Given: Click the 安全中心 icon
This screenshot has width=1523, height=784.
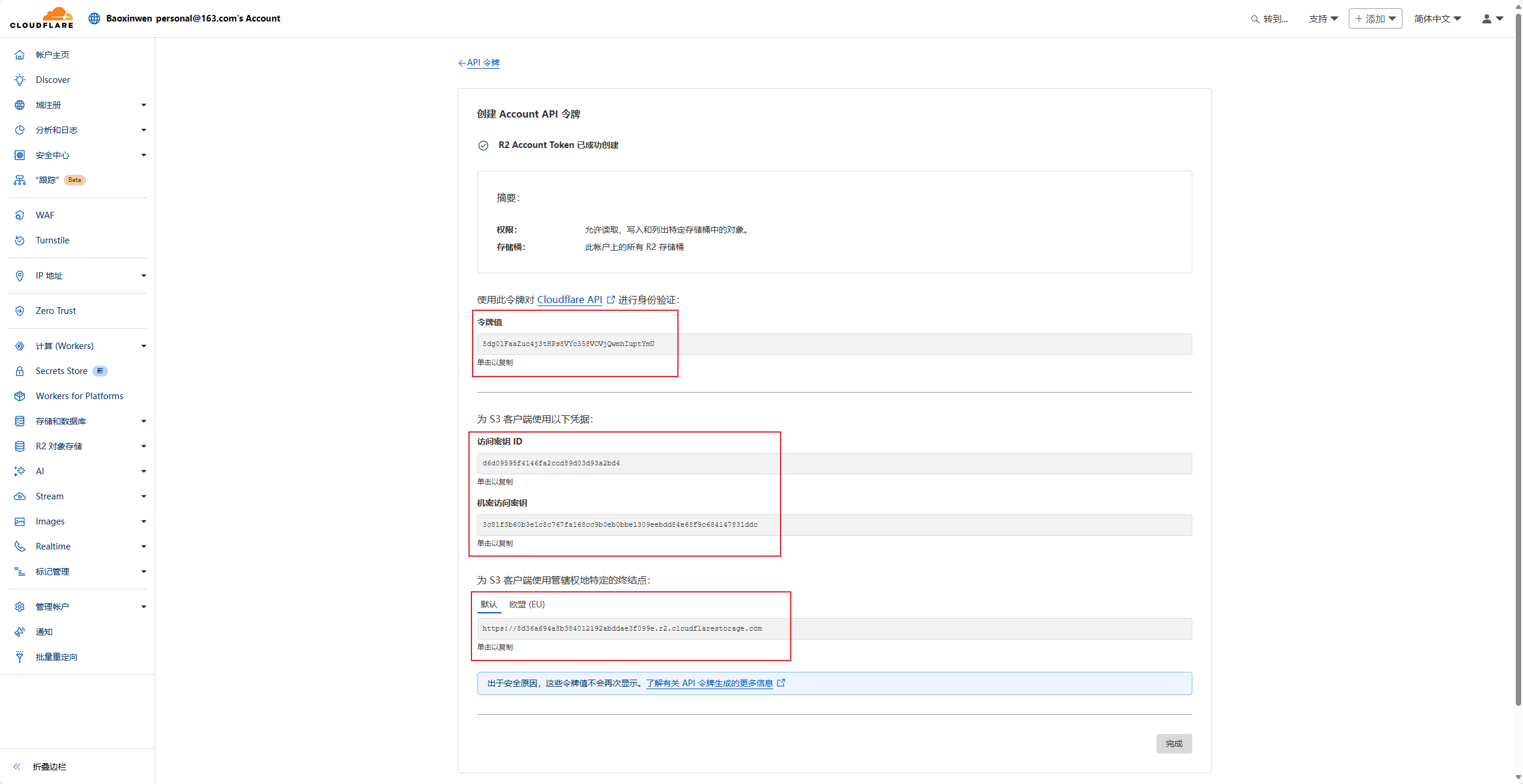Looking at the screenshot, I should [20, 155].
